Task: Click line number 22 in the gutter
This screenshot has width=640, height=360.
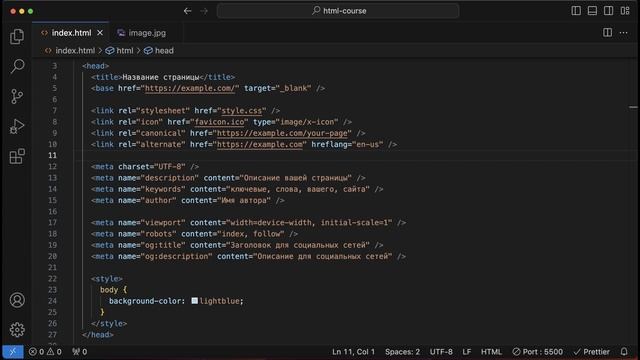Action: (x=52, y=279)
